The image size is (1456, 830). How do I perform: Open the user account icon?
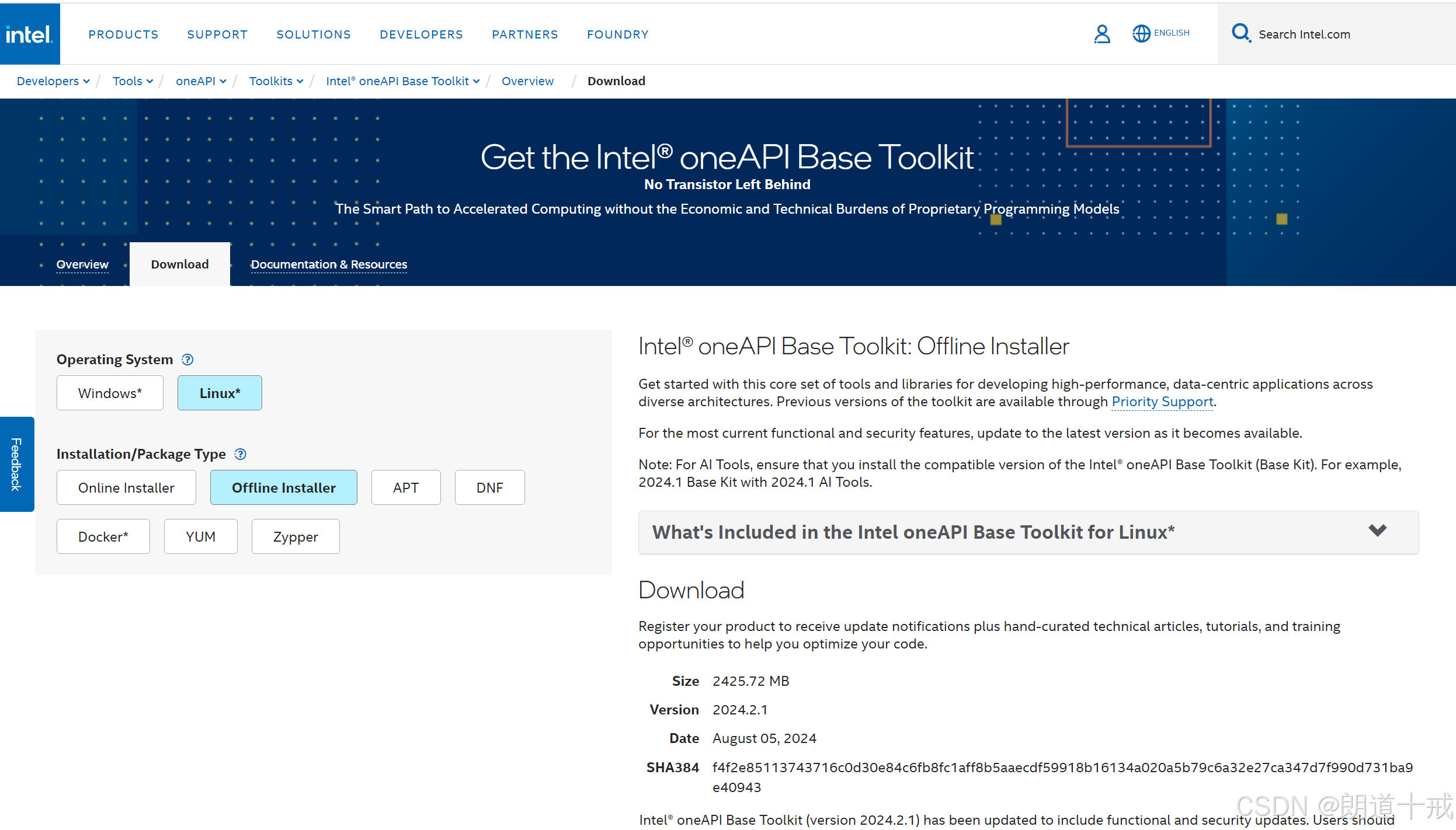click(x=1102, y=34)
